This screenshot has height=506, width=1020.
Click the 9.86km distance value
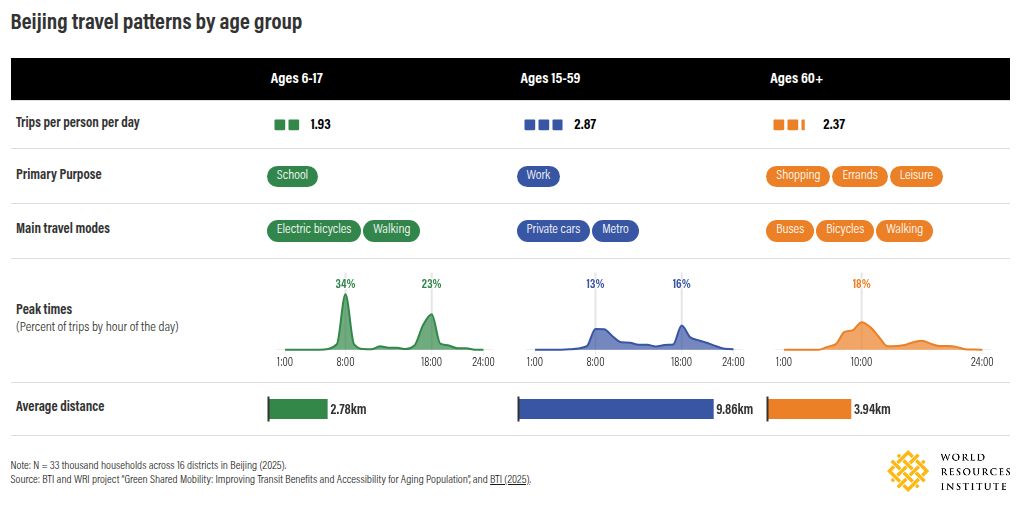pos(735,410)
